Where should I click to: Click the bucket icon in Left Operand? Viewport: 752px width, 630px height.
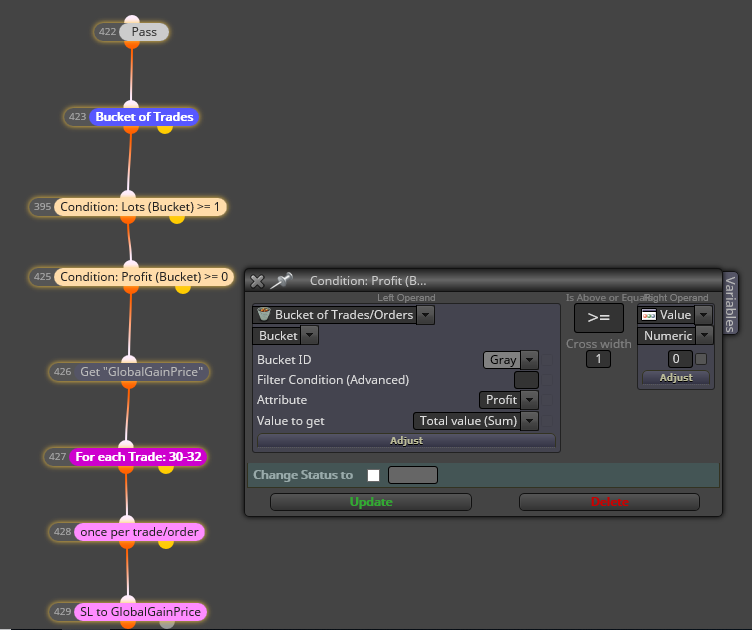tap(264, 315)
